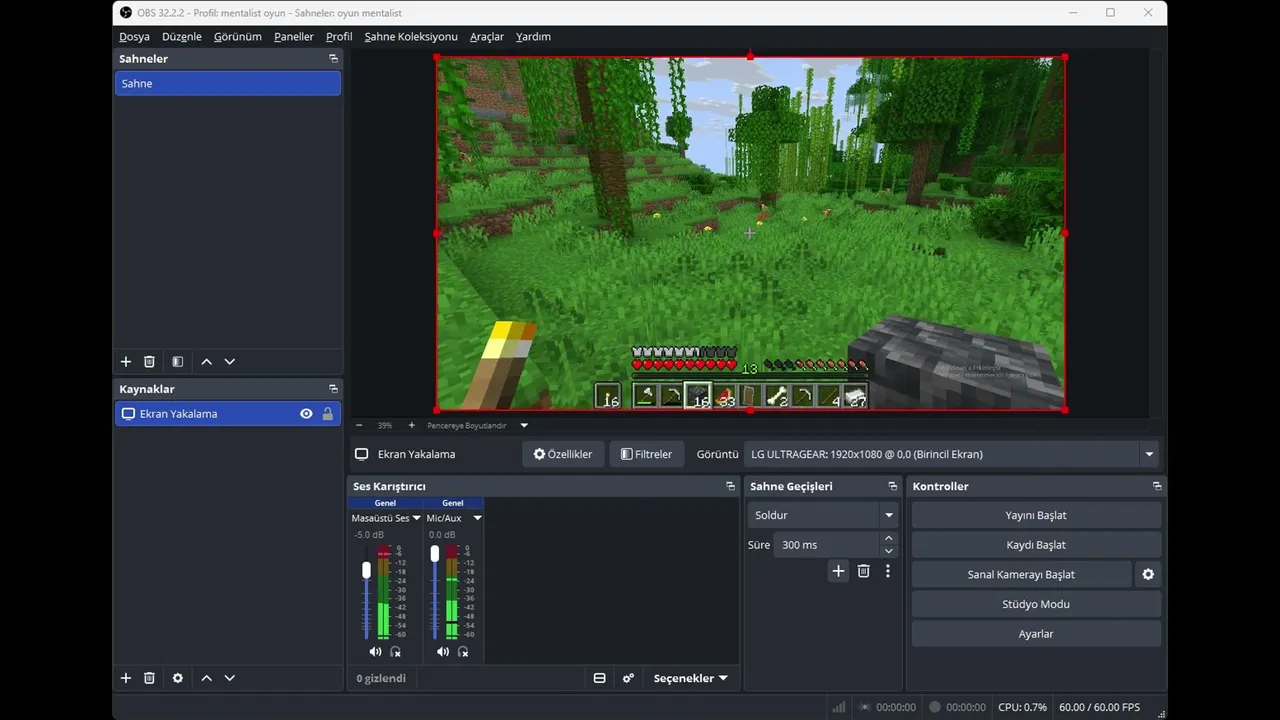Move source up in Kaynaklar list
Image resolution: width=1280 pixels, height=720 pixels.
206,678
